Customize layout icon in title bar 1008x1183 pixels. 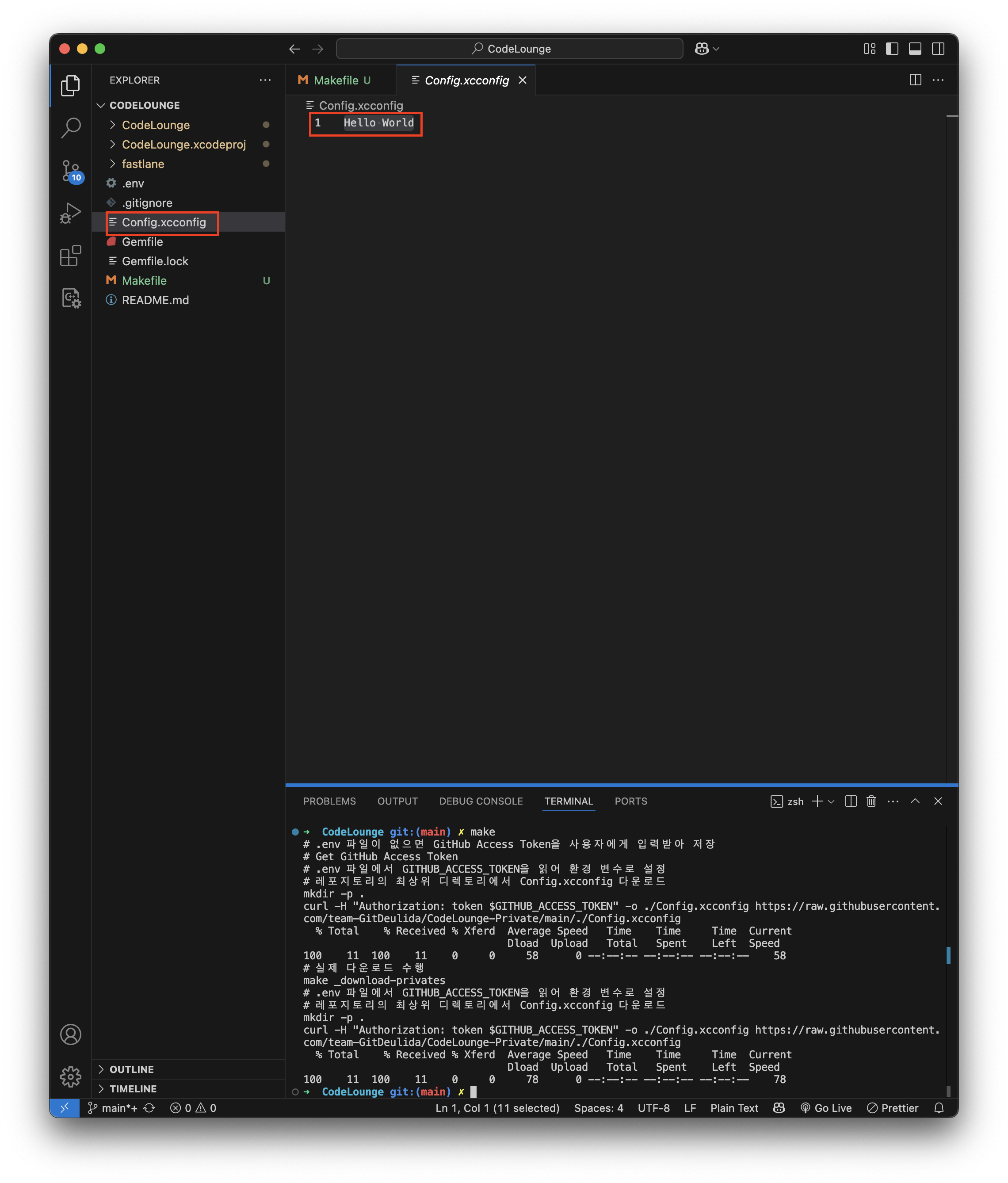[x=869, y=49]
